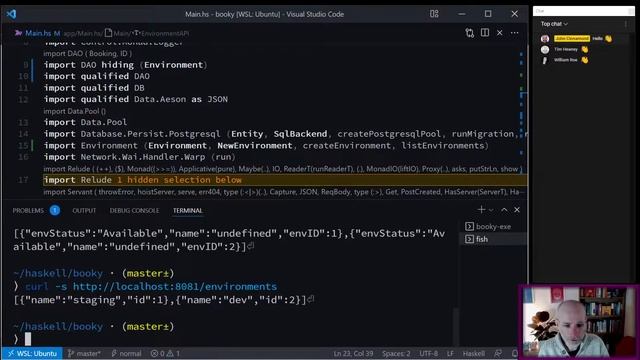The width and height of the screenshot is (640, 360).
Task: Click the normal mode status item
Action: [x=126, y=353]
